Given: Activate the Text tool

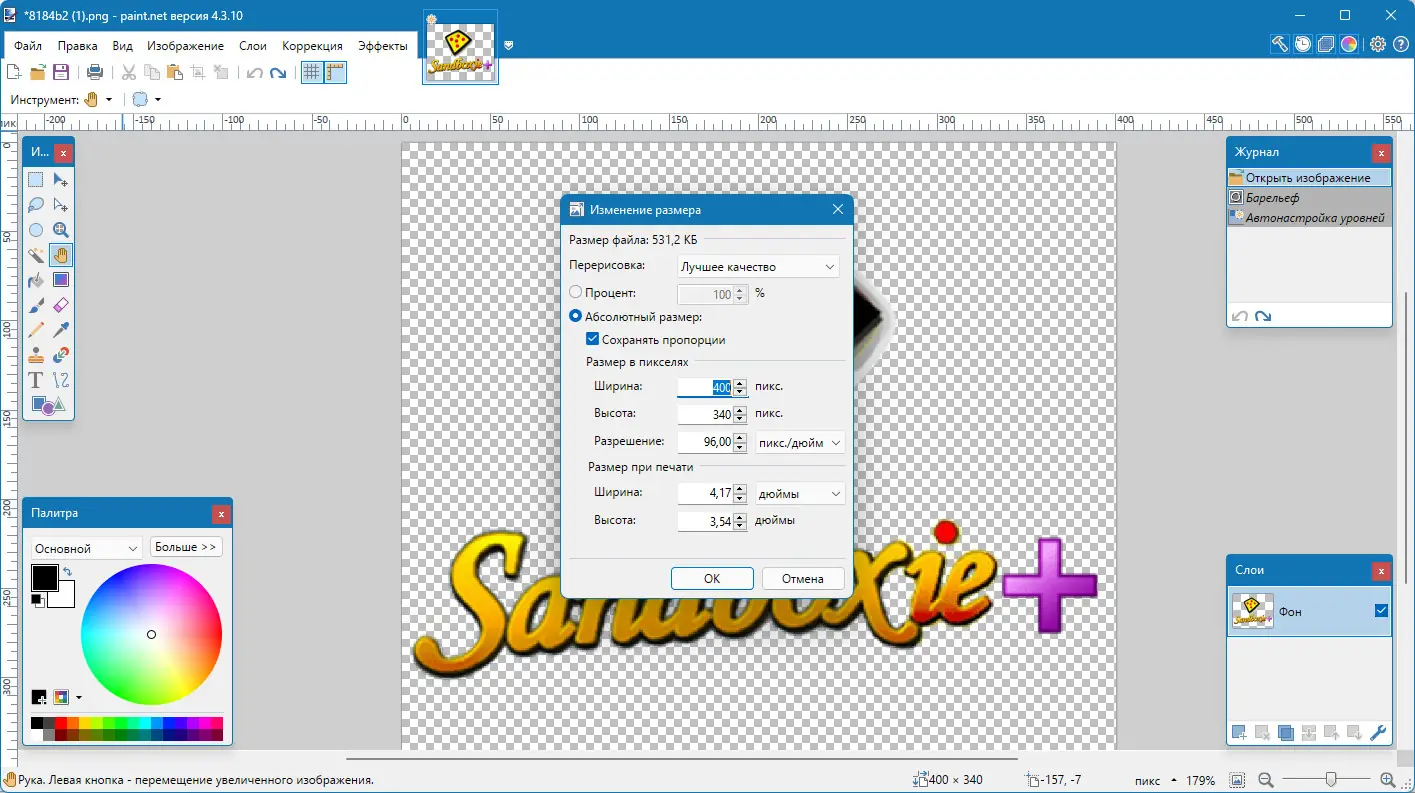Looking at the screenshot, I should 35,380.
